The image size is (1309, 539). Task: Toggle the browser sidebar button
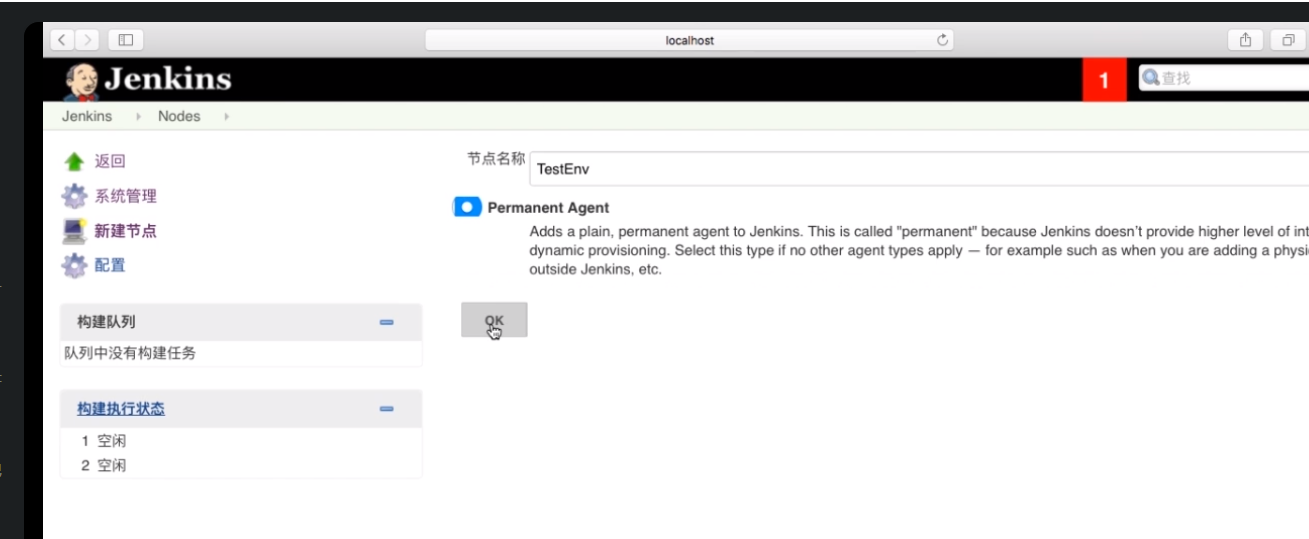pyautogui.click(x=126, y=40)
